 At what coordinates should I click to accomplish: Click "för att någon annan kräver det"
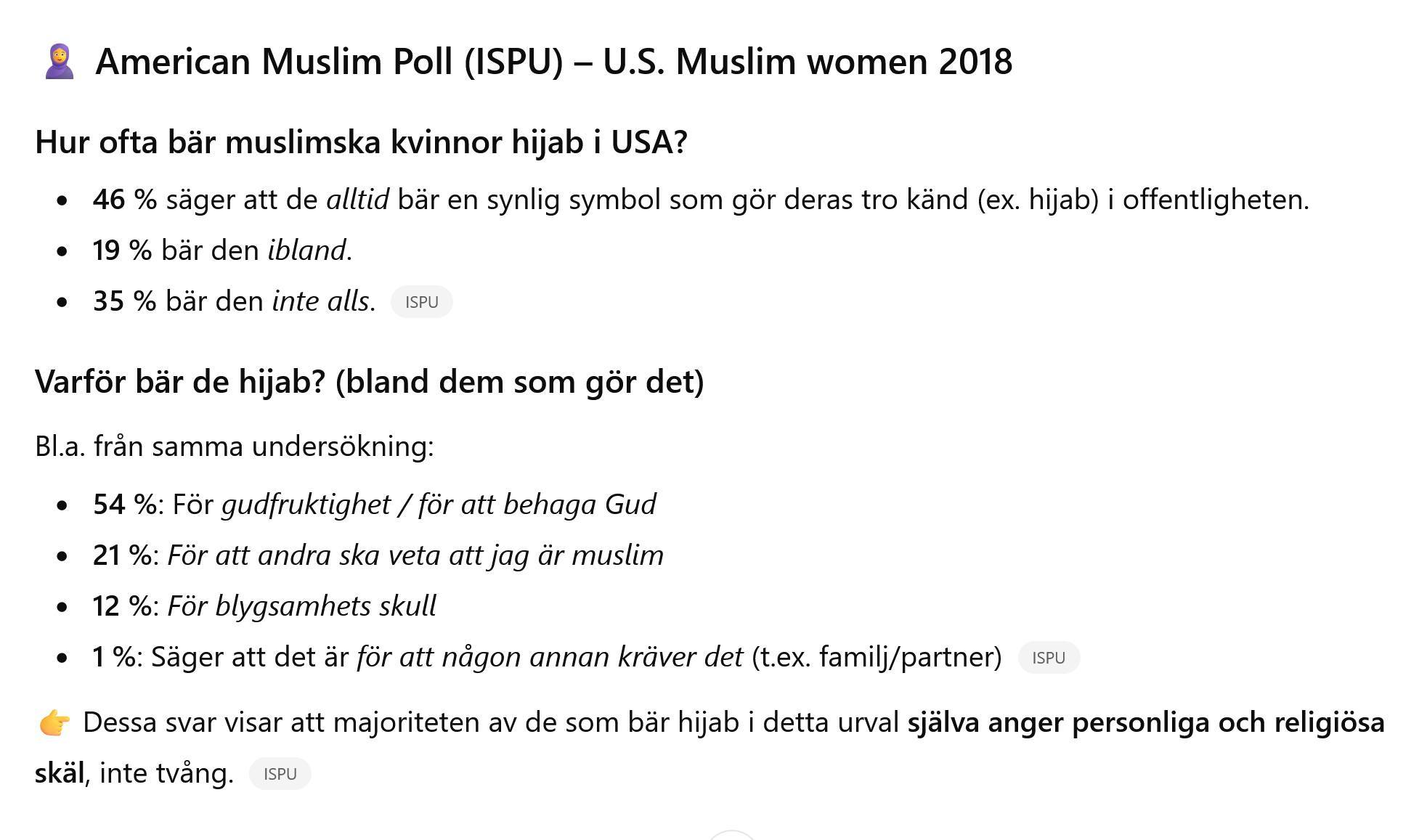(x=549, y=657)
